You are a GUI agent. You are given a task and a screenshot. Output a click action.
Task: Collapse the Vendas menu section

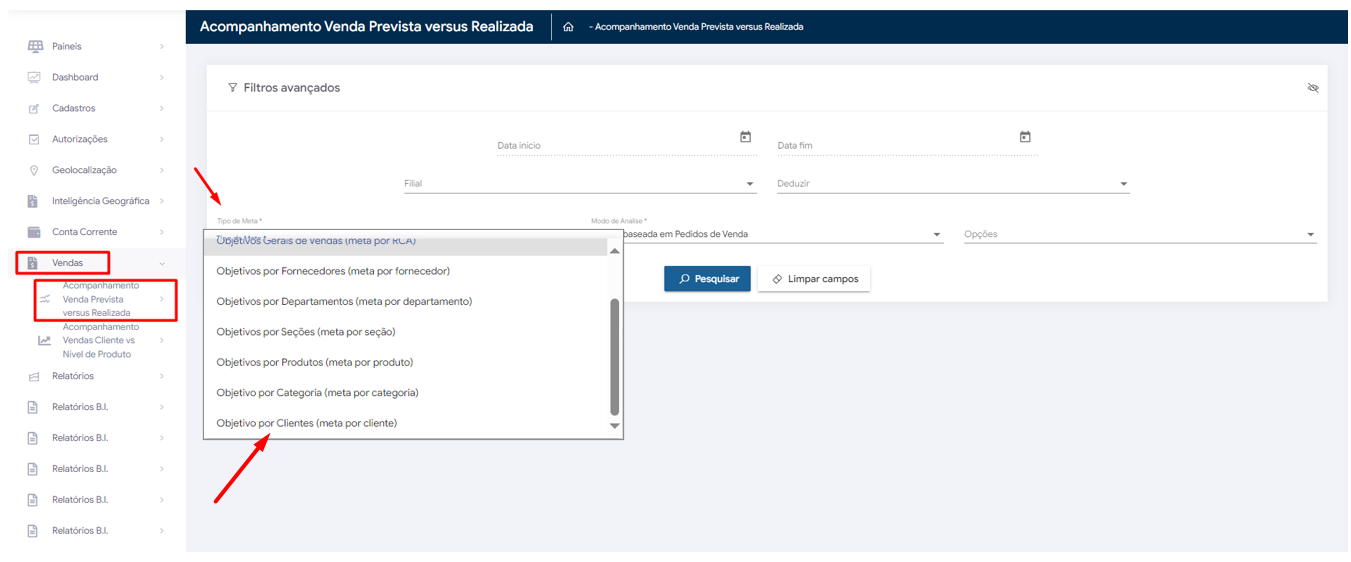pos(162,263)
